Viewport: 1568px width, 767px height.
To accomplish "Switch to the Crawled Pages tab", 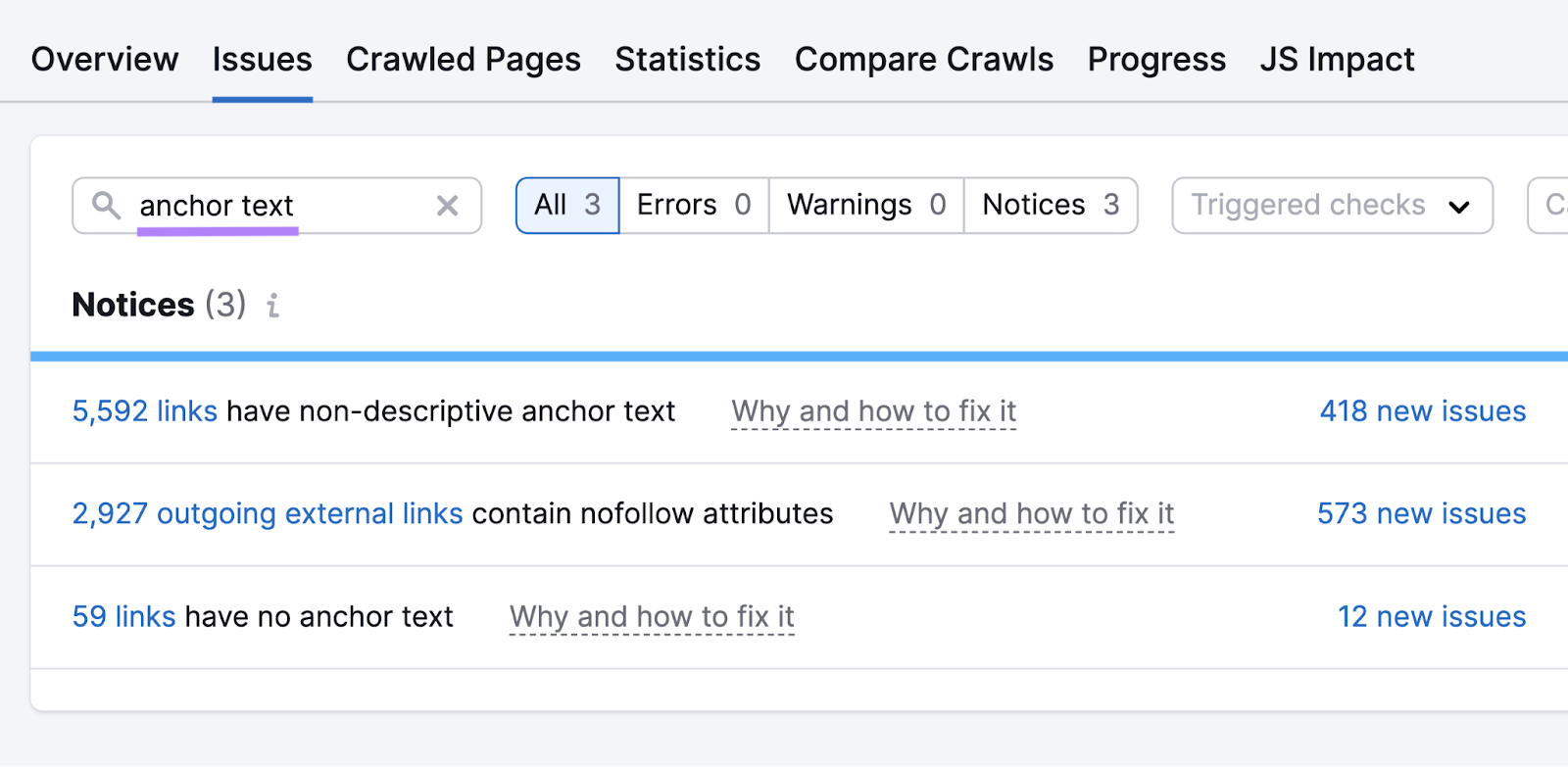I will pyautogui.click(x=464, y=60).
